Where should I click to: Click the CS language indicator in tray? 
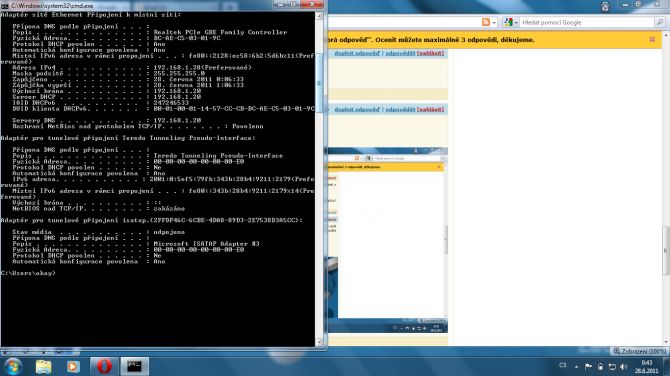(x=563, y=365)
